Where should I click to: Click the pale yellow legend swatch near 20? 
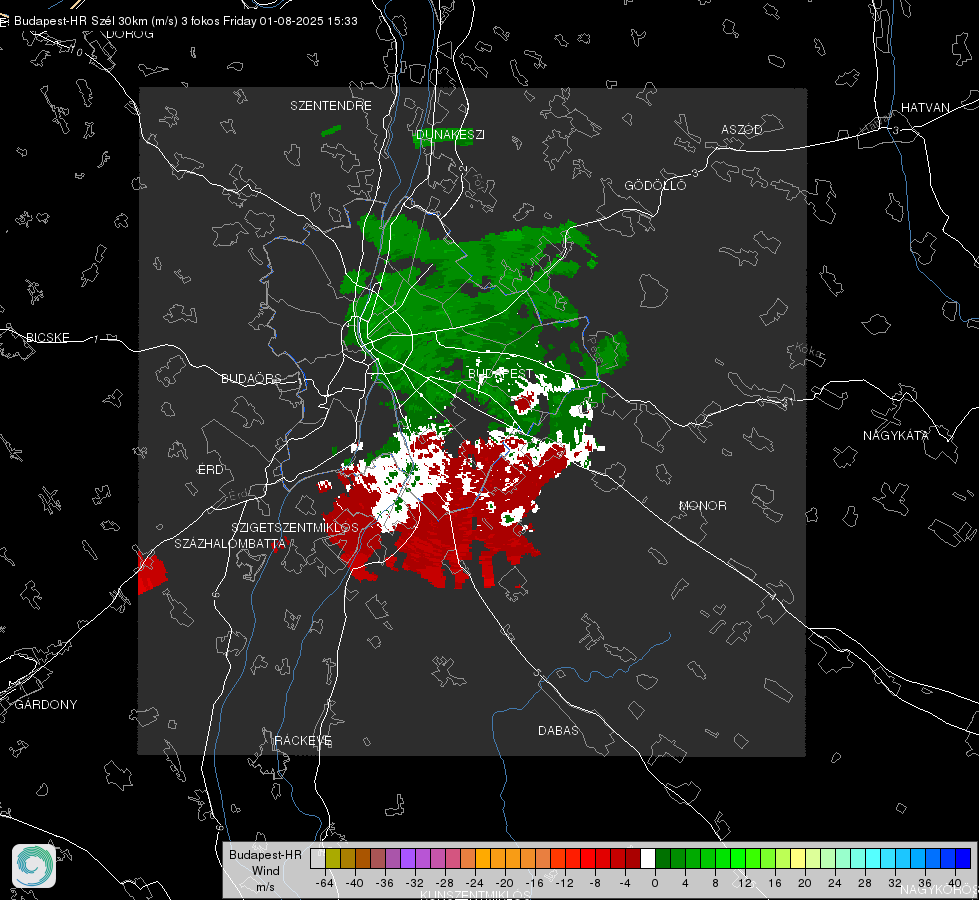798,859
